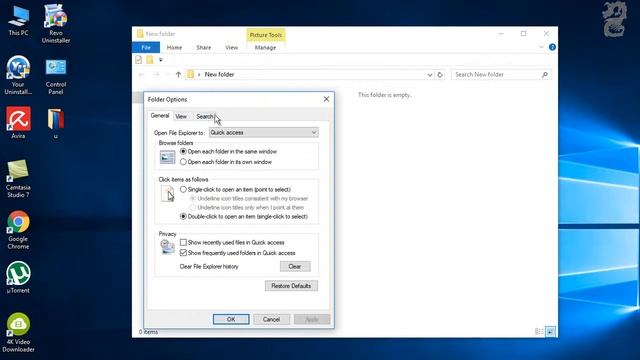This screenshot has height=360, width=640.
Task: Open the Manage ribbon tab
Action: (x=265, y=47)
